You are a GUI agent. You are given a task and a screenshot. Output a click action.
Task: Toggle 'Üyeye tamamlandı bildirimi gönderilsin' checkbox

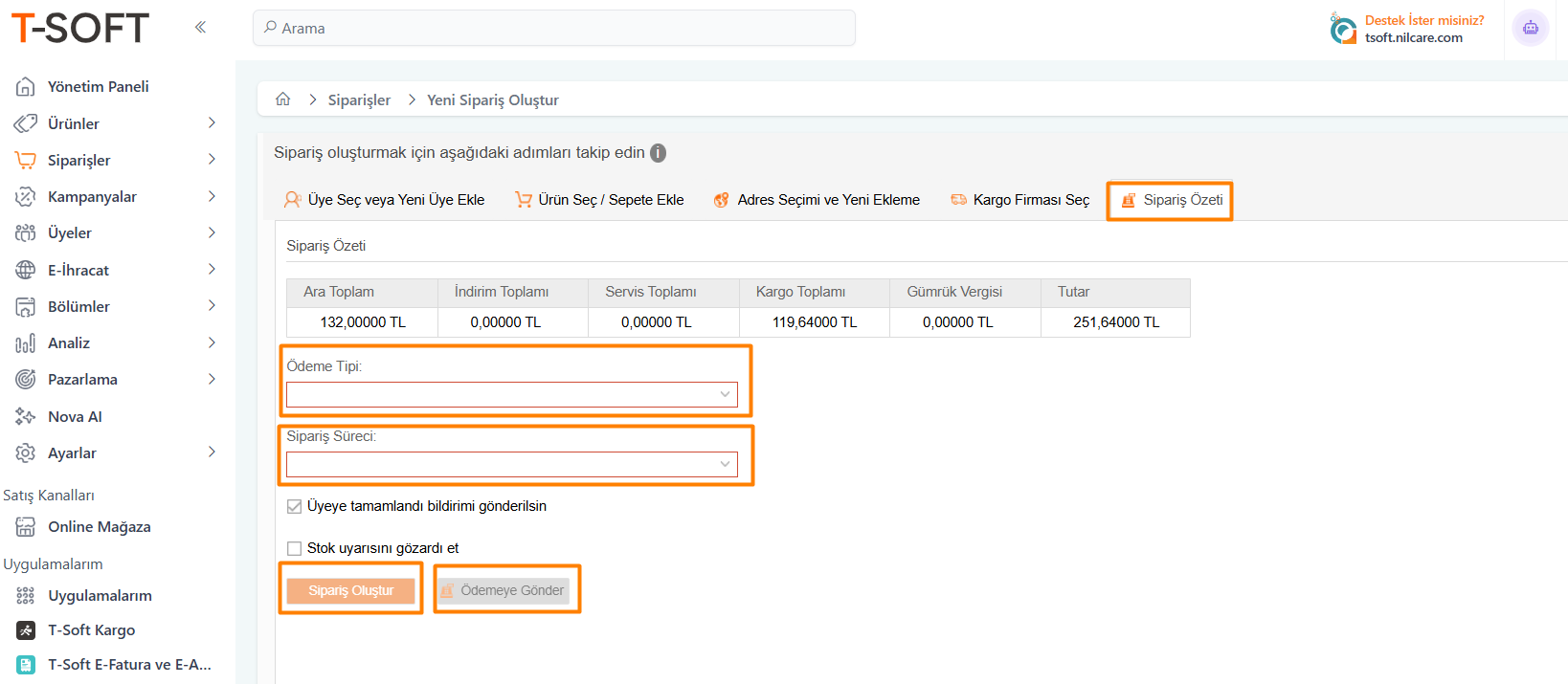(x=295, y=506)
